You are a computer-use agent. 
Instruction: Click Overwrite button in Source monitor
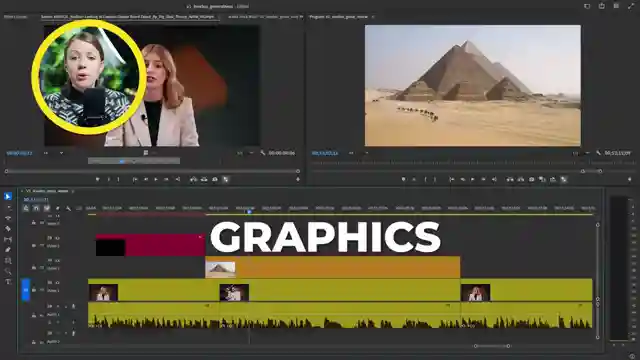coord(204,179)
